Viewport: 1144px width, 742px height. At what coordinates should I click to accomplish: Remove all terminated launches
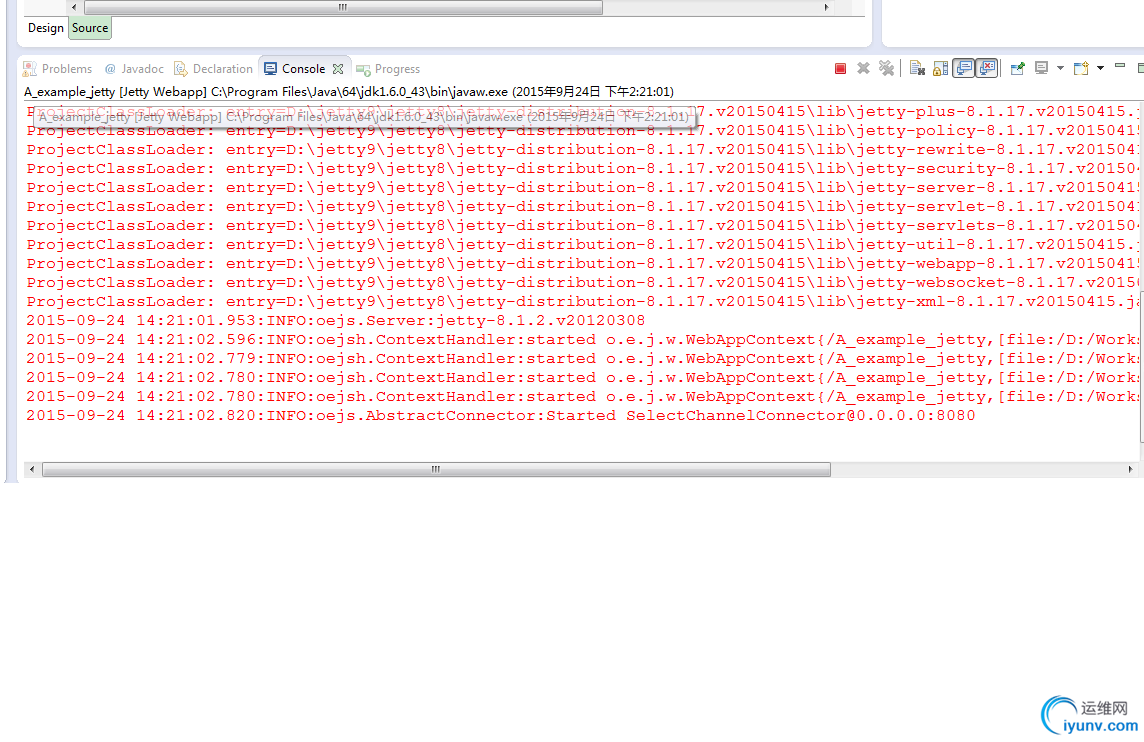[x=886, y=69]
